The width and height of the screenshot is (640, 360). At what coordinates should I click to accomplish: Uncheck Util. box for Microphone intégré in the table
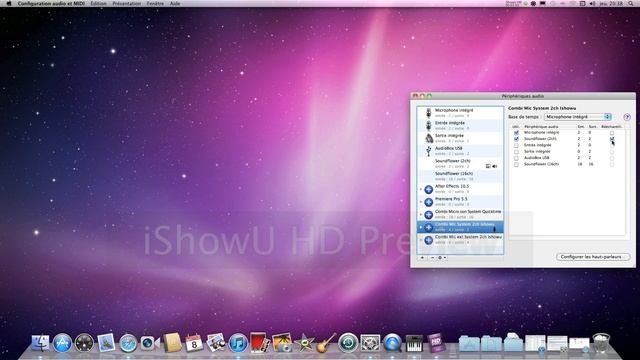tap(516, 133)
